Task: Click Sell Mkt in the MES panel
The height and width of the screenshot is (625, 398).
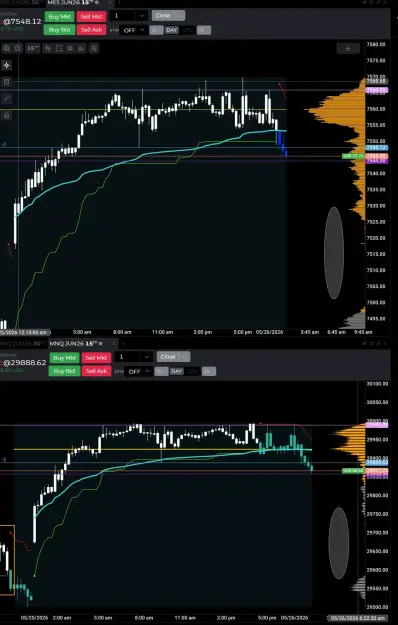Action: tap(91, 17)
